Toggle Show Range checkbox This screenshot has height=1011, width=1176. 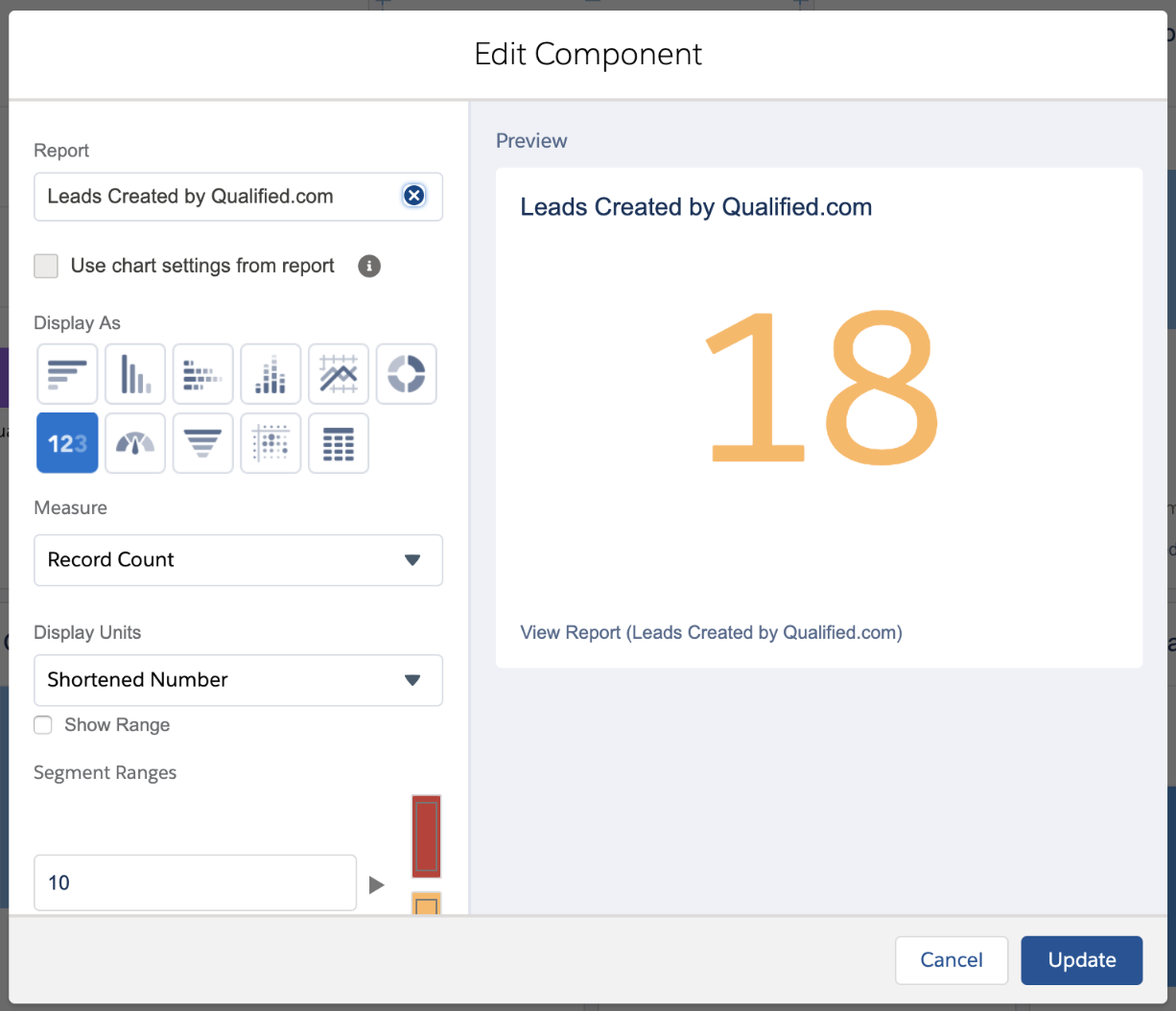[43, 725]
